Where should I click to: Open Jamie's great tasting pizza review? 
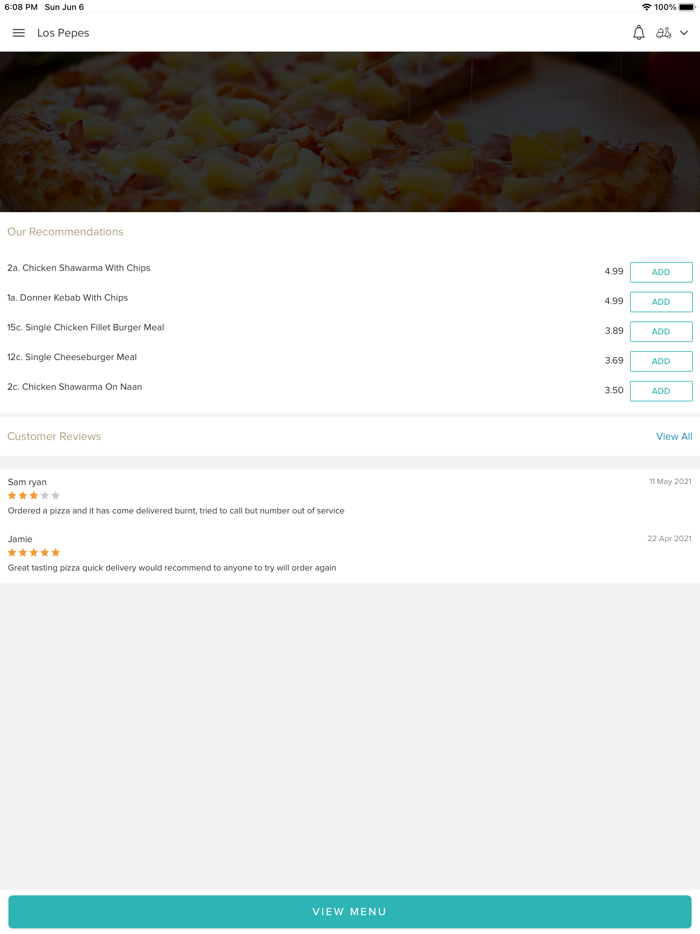click(172, 568)
